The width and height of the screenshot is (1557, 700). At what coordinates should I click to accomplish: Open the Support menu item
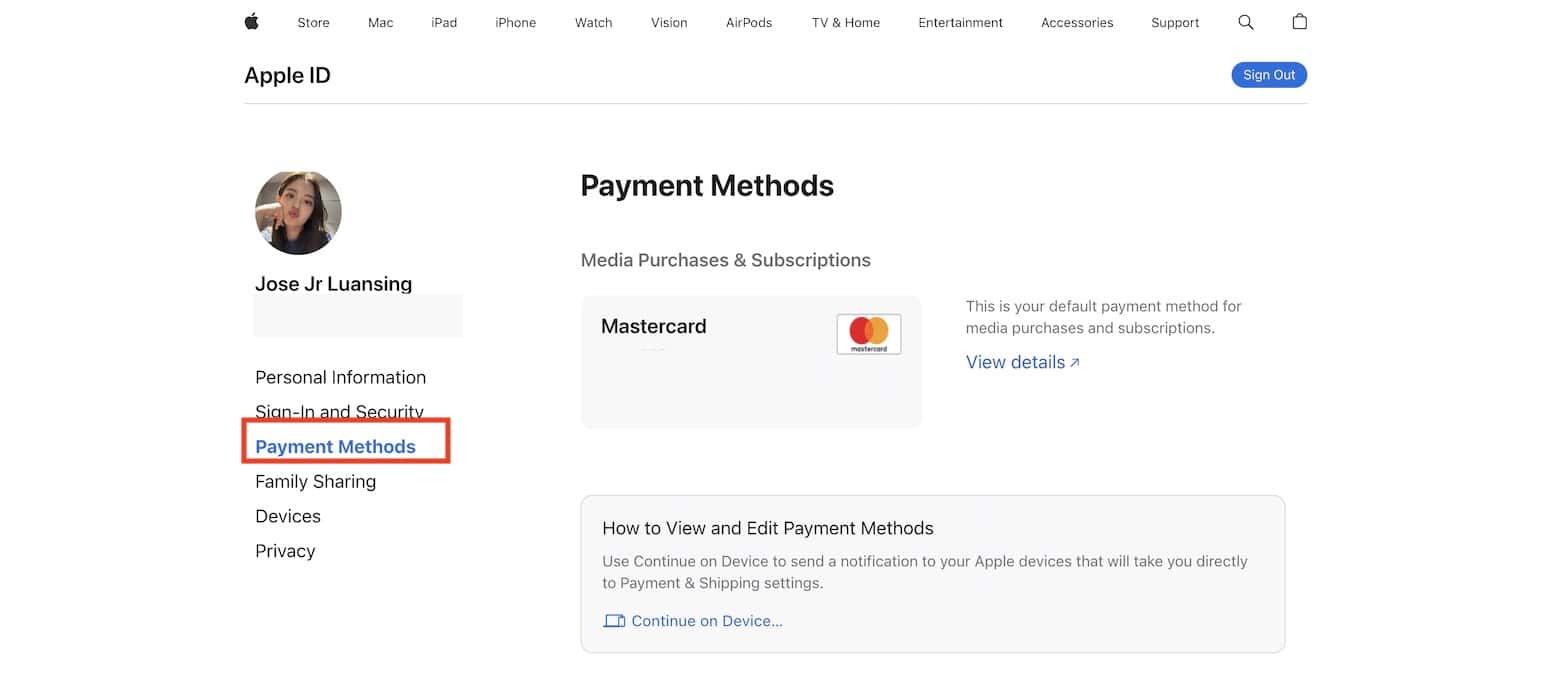pyautogui.click(x=1174, y=23)
